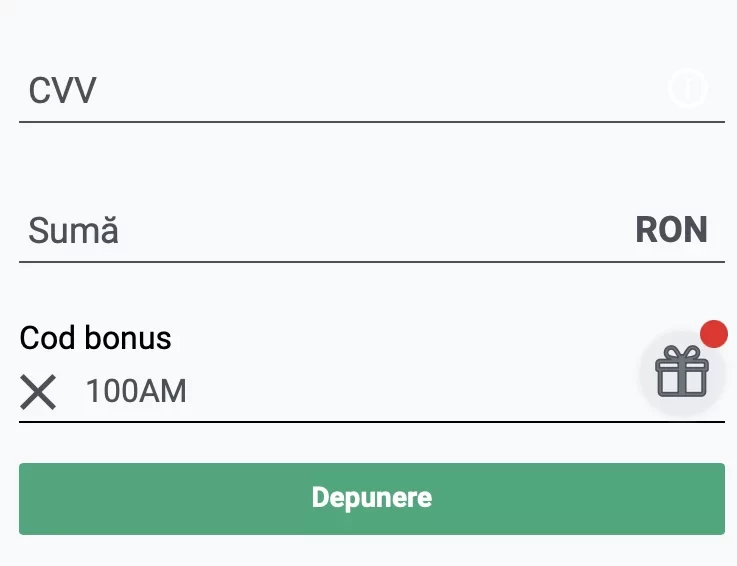Click the CVV info circle icon

pos(688,88)
